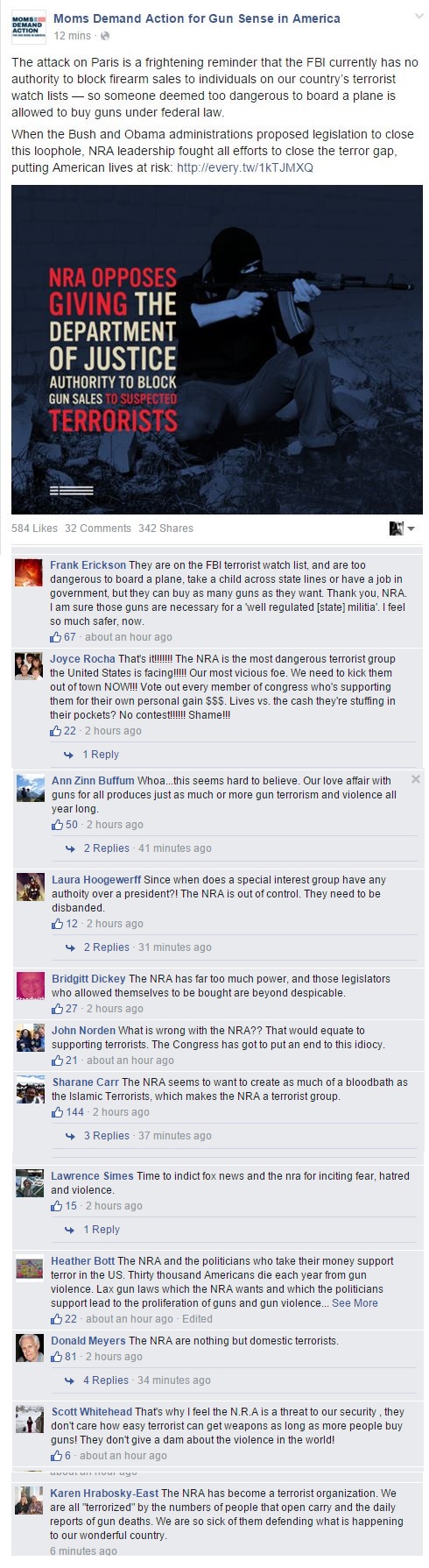Open the Moms Demand Action page name link

[x=197, y=18]
